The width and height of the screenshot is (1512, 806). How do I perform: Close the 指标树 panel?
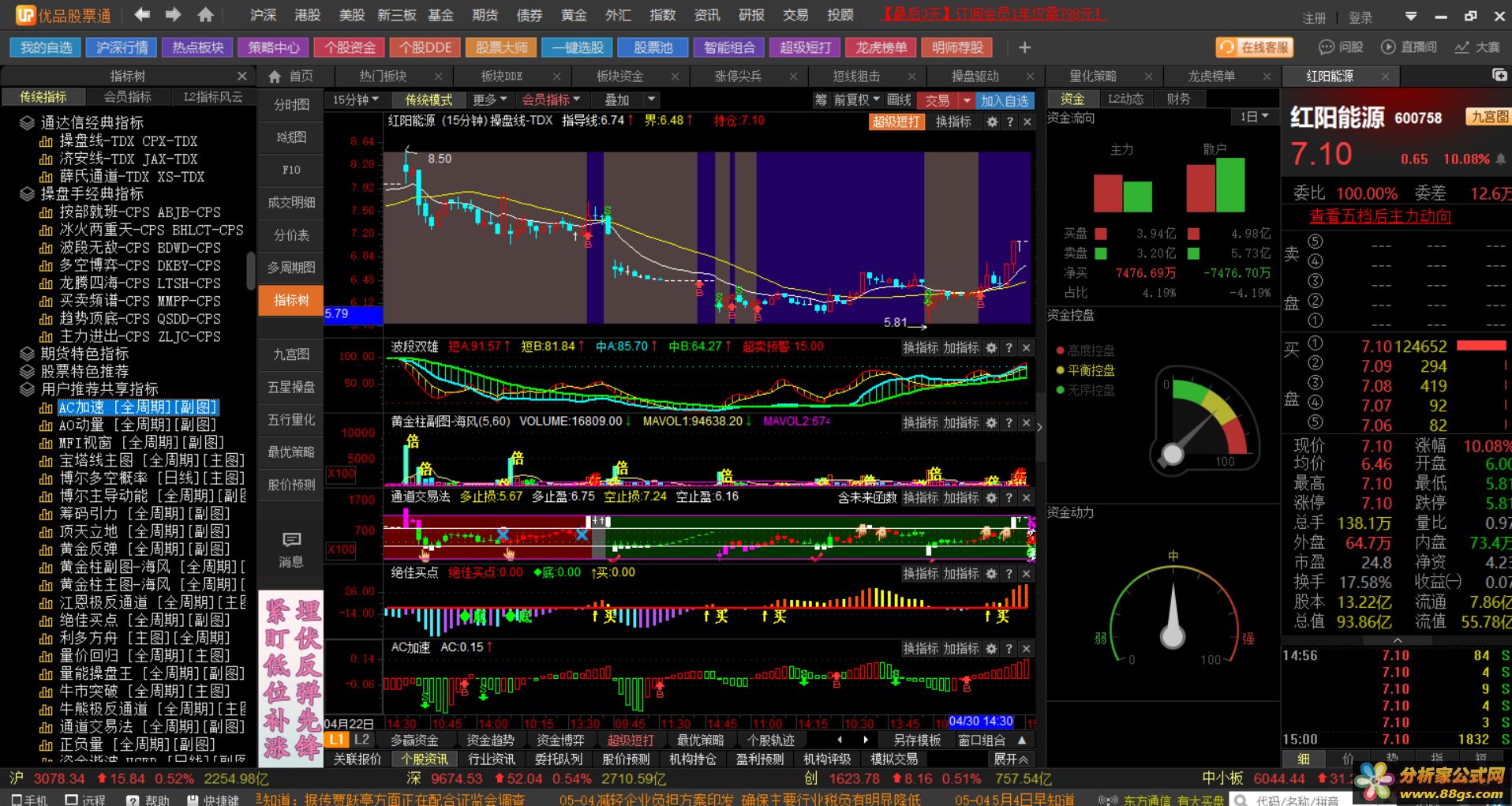242,76
